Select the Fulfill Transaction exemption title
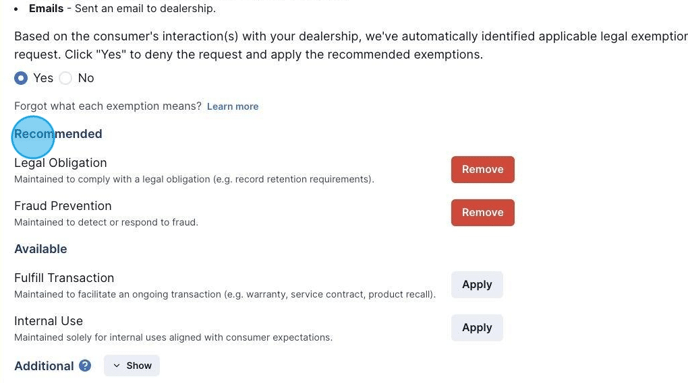 point(64,278)
